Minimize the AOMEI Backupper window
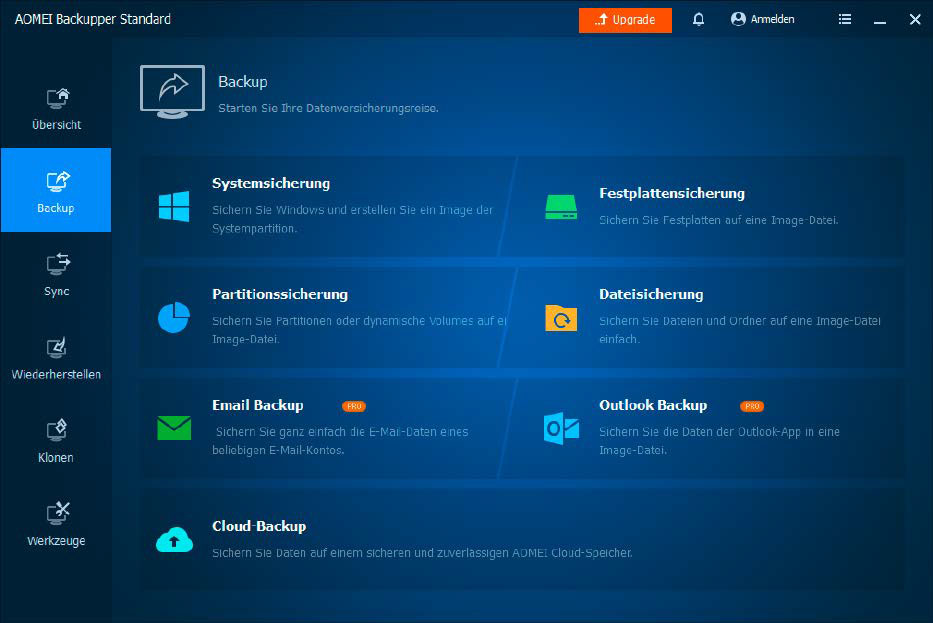Screen dimensions: 933x623 pyautogui.click(x=879, y=19)
